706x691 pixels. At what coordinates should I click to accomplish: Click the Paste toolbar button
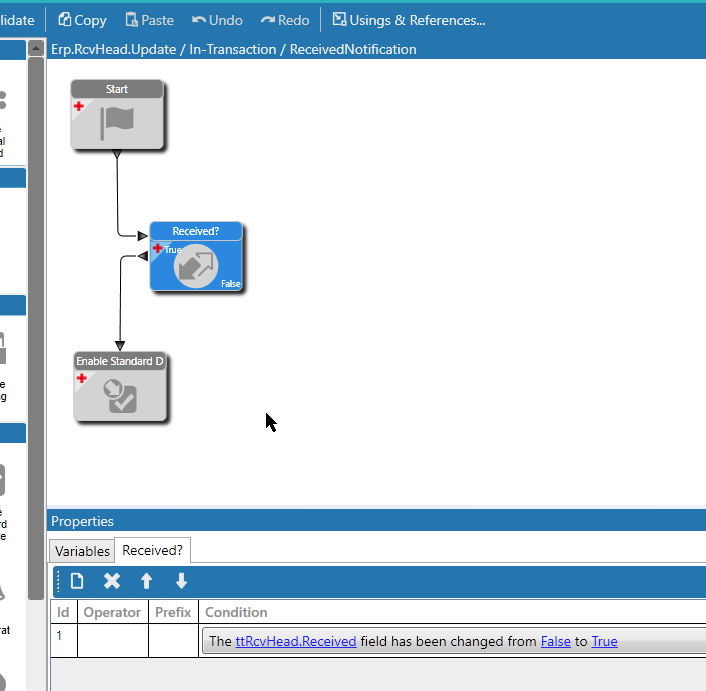(x=149, y=20)
